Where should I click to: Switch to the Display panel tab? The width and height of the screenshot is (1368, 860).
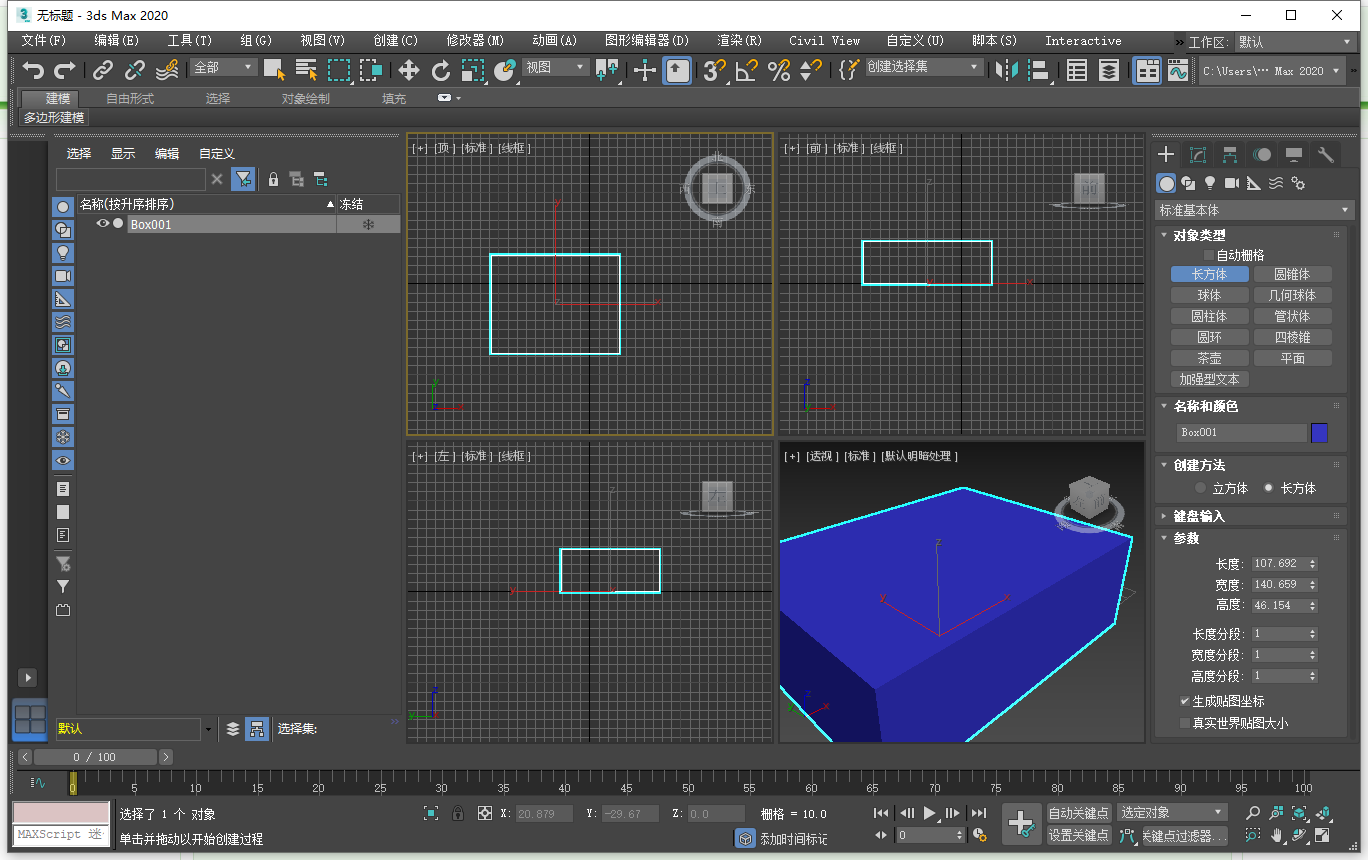1294,154
